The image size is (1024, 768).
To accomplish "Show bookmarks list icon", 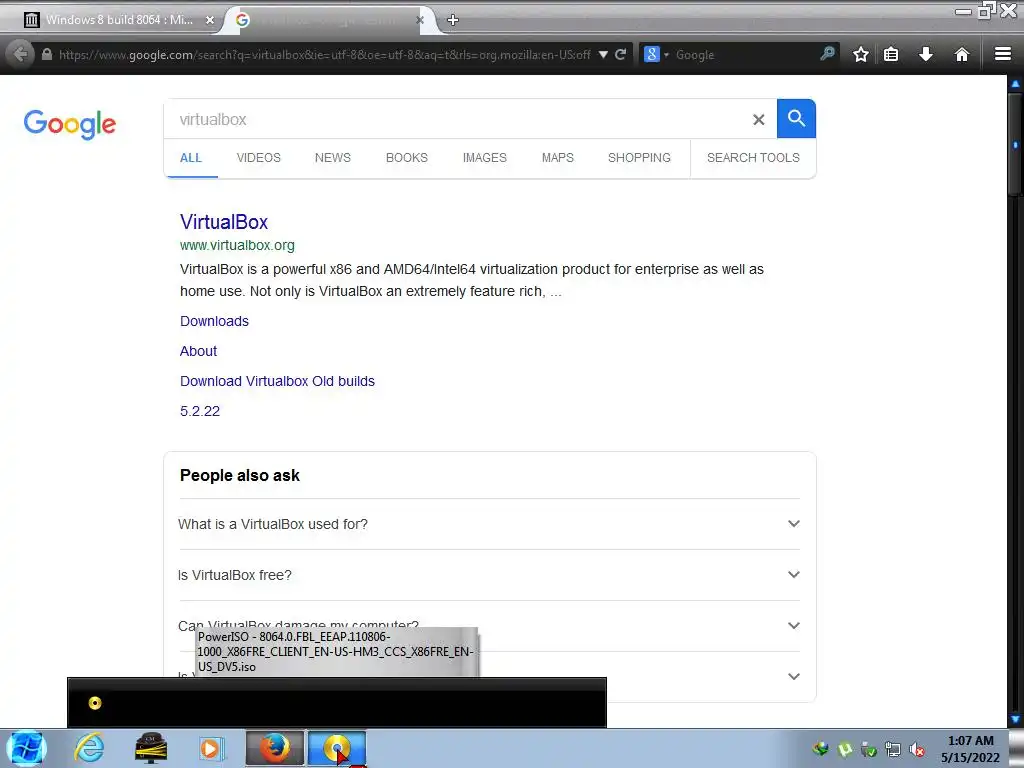I will click(x=891, y=55).
